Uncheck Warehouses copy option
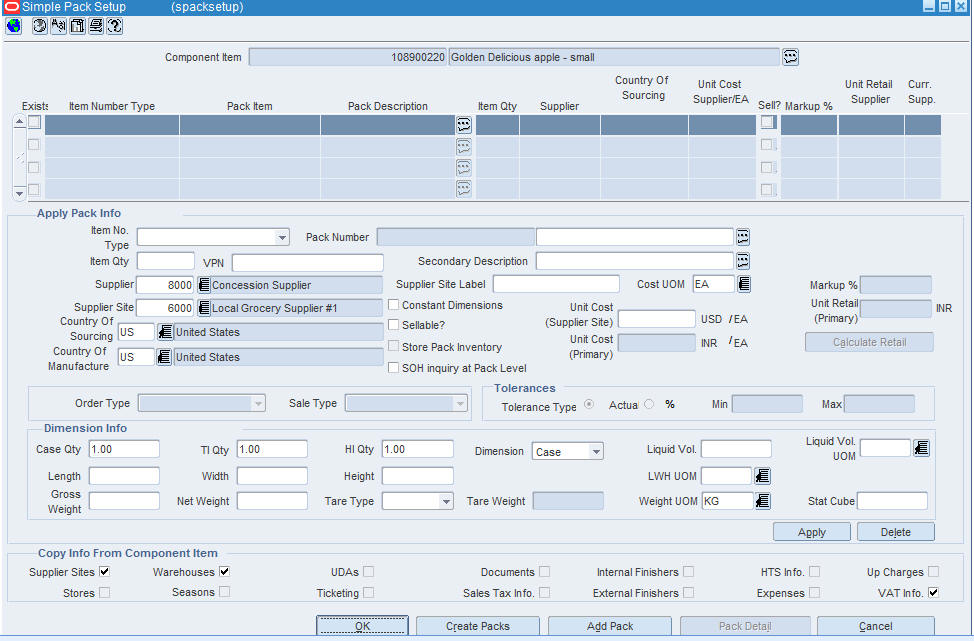 point(224,571)
